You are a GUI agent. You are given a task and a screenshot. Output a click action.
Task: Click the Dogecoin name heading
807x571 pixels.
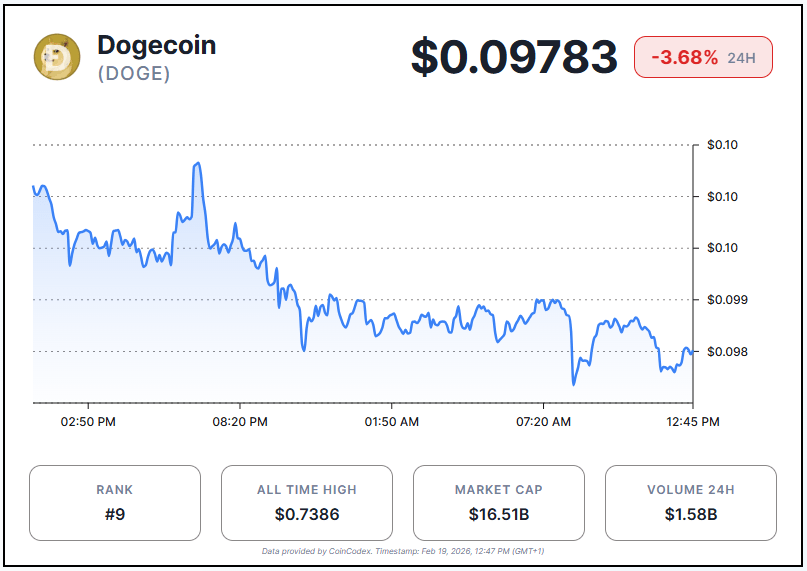(x=156, y=44)
